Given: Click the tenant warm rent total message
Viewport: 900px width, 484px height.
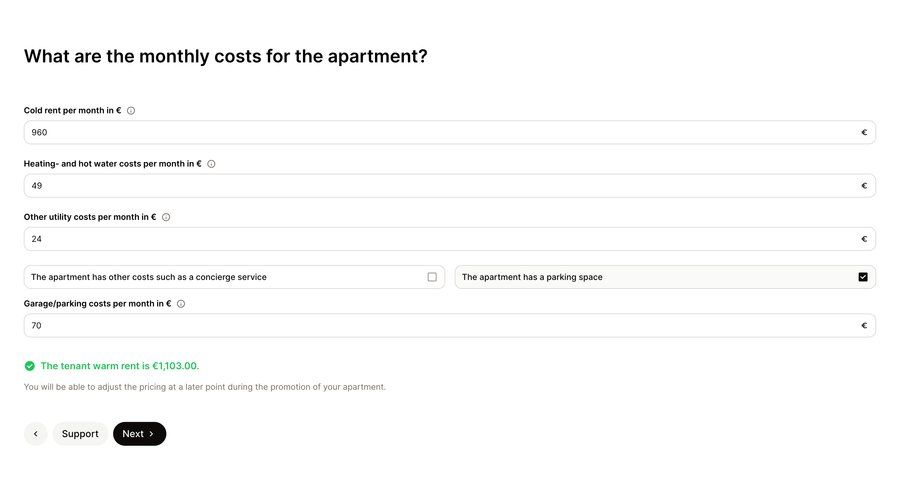Looking at the screenshot, I should click(120, 366).
